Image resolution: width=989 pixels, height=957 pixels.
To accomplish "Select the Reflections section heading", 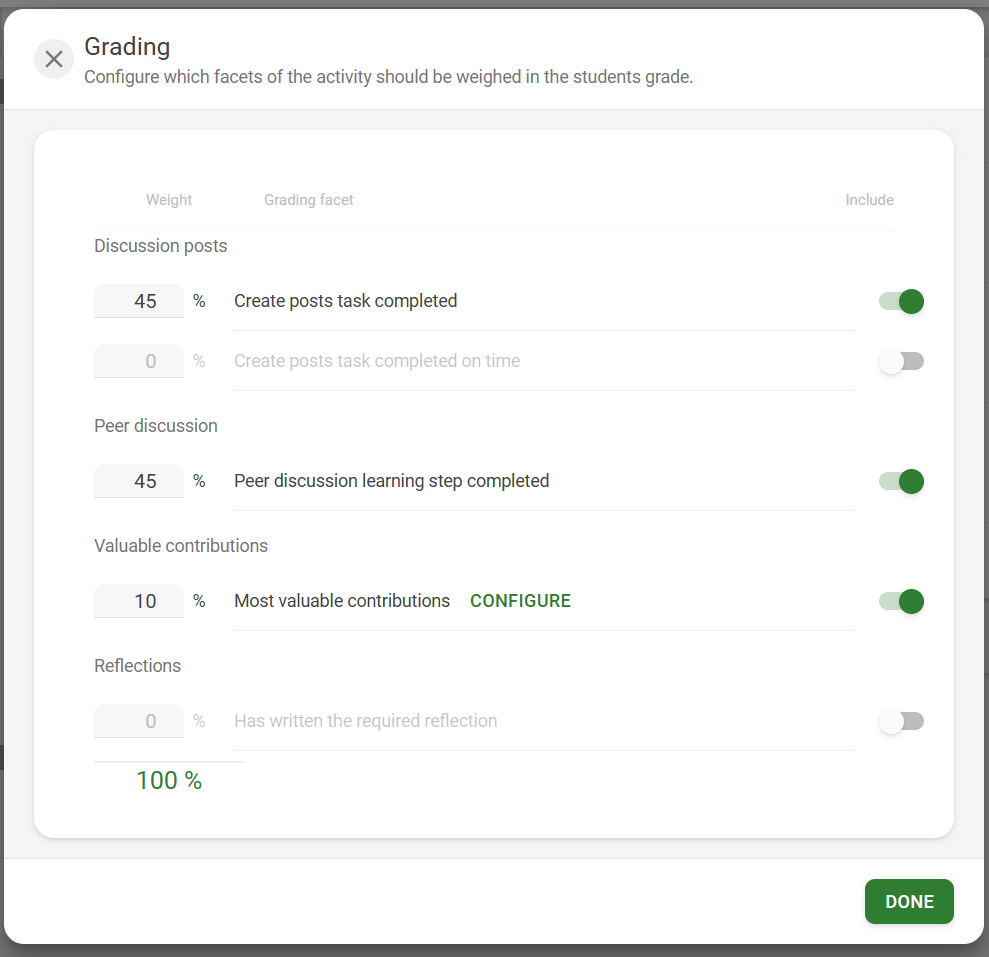I will click(137, 666).
